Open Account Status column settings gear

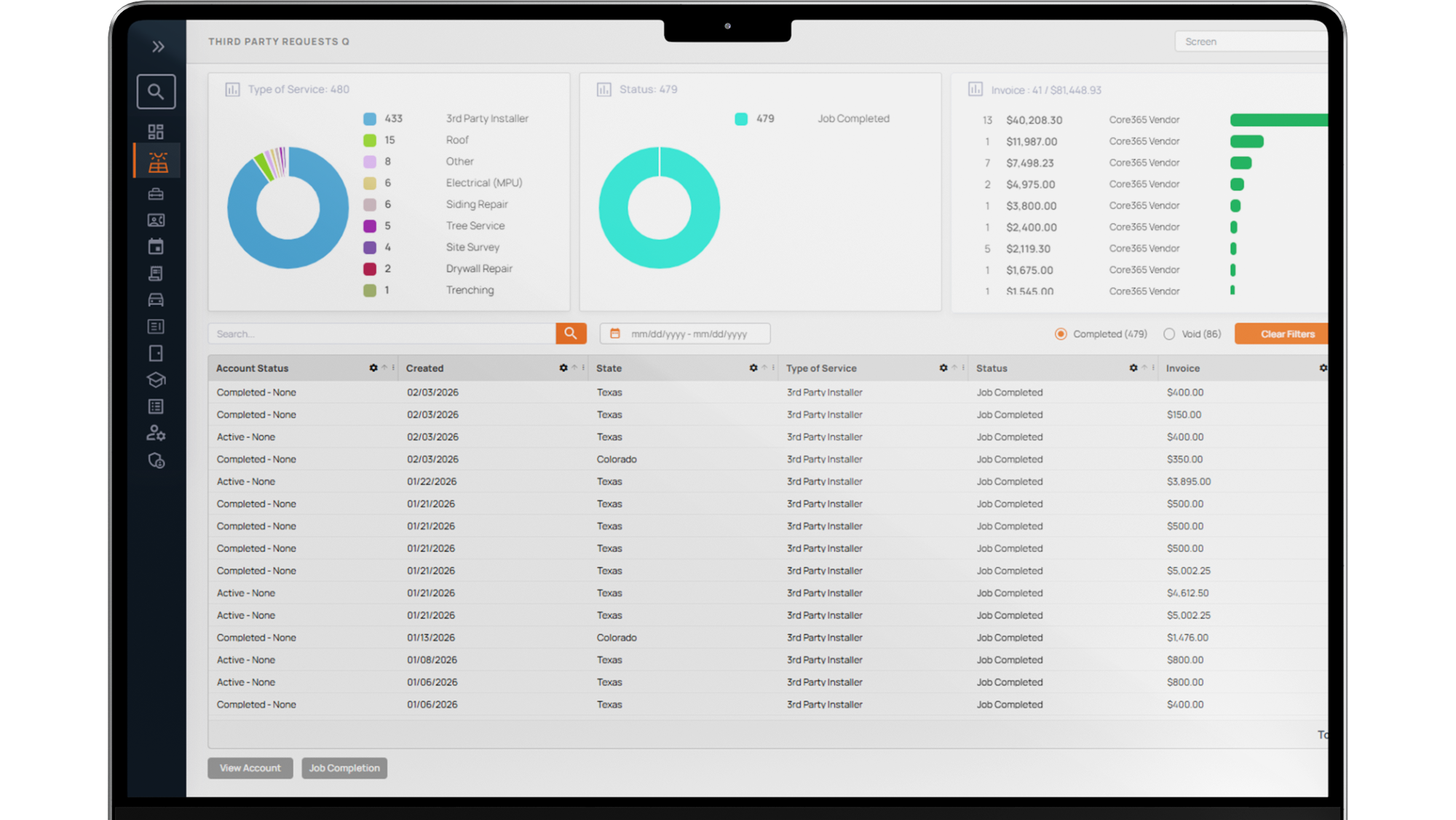[373, 368]
